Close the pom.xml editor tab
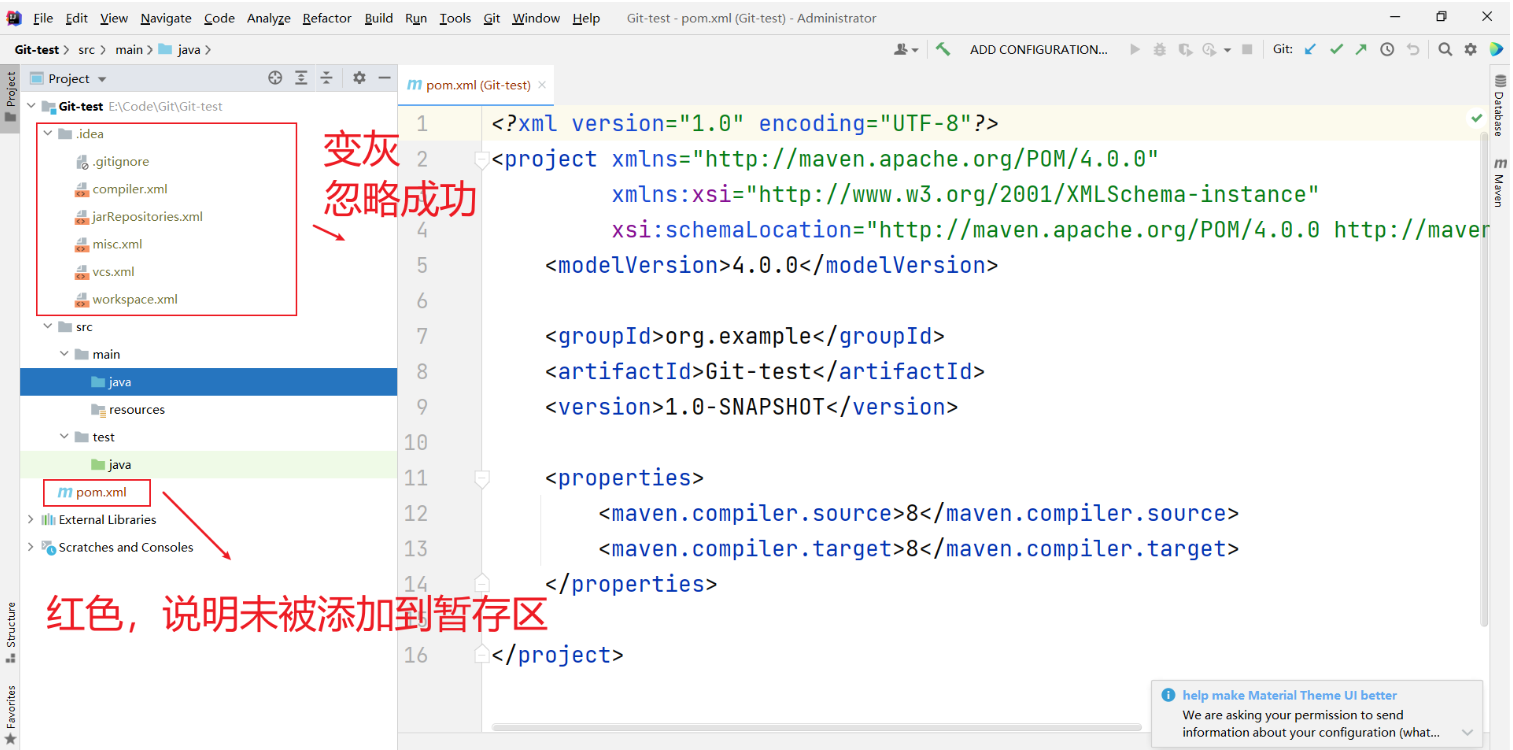The height and width of the screenshot is (750, 1513). [542, 86]
